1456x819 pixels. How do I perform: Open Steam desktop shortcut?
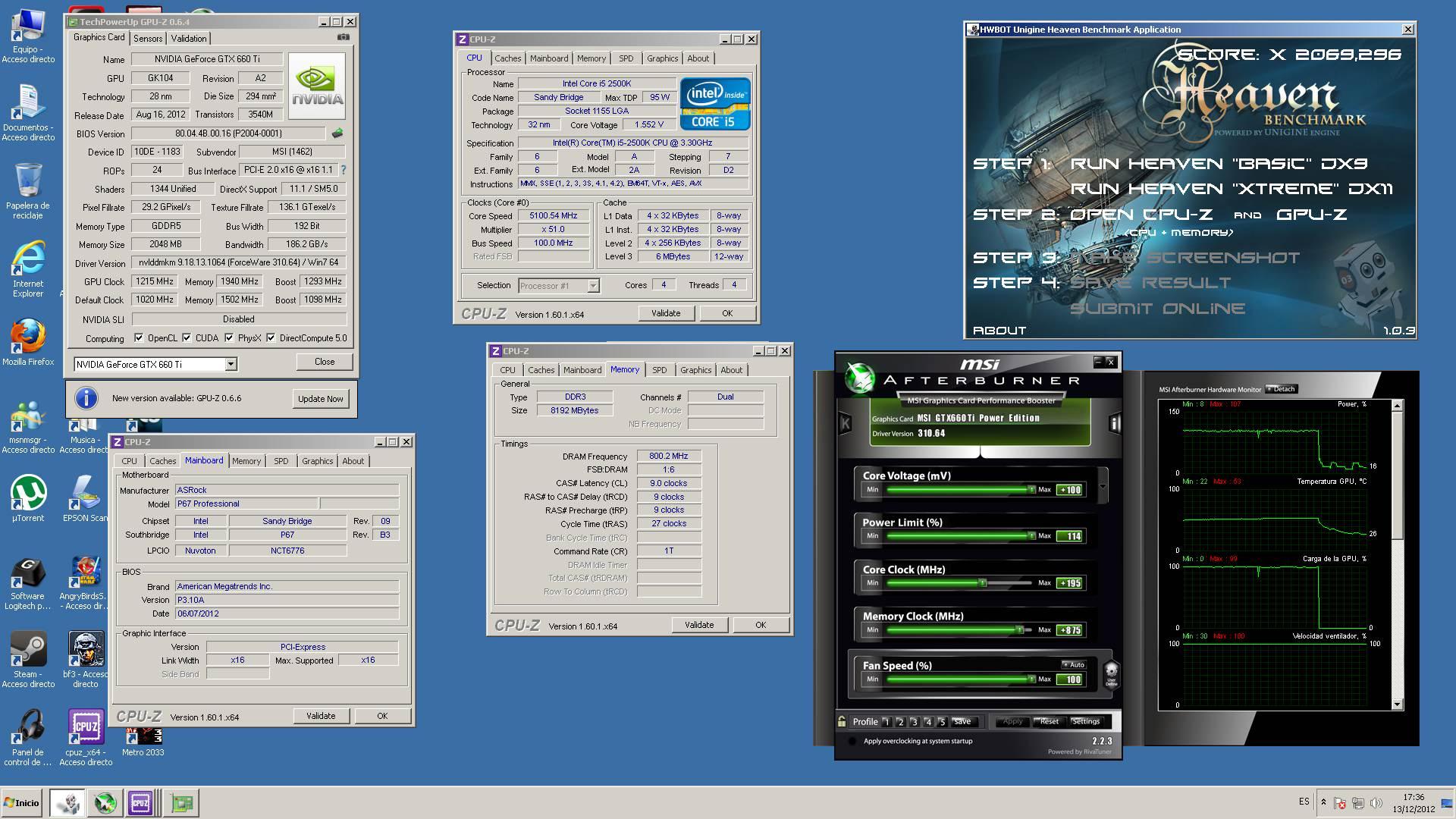coord(28,660)
